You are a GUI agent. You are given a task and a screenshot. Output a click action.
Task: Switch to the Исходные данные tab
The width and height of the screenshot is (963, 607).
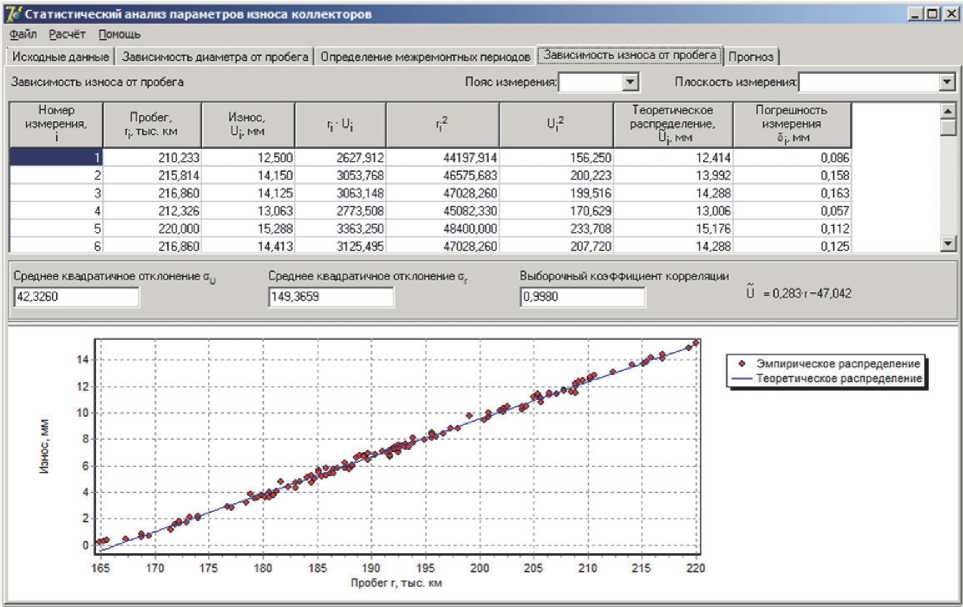tap(60, 56)
